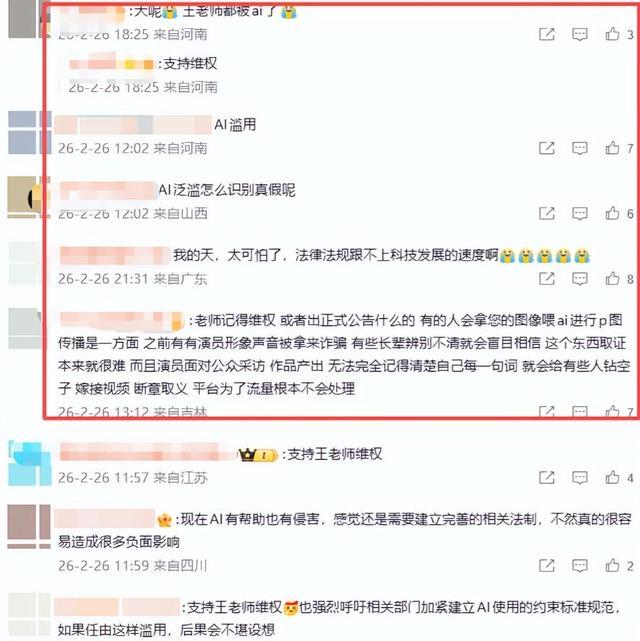Reply to "AI泛滥怎么识别真假呢" comment
Viewport: 640px width, 641px height.
click(x=580, y=213)
